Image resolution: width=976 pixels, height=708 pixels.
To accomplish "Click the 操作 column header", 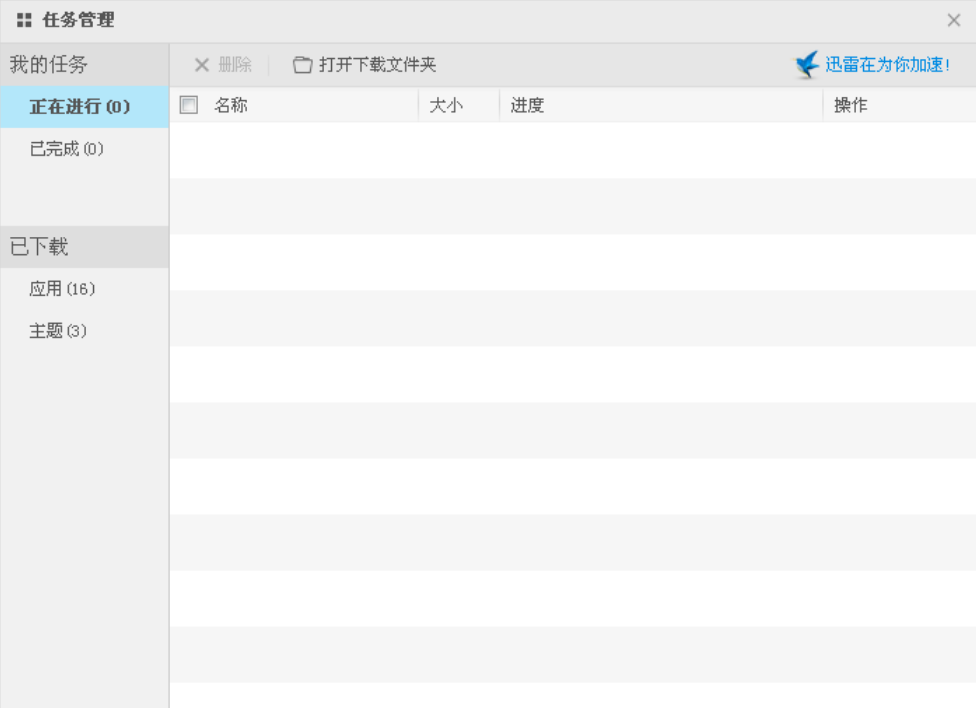I will click(850, 105).
